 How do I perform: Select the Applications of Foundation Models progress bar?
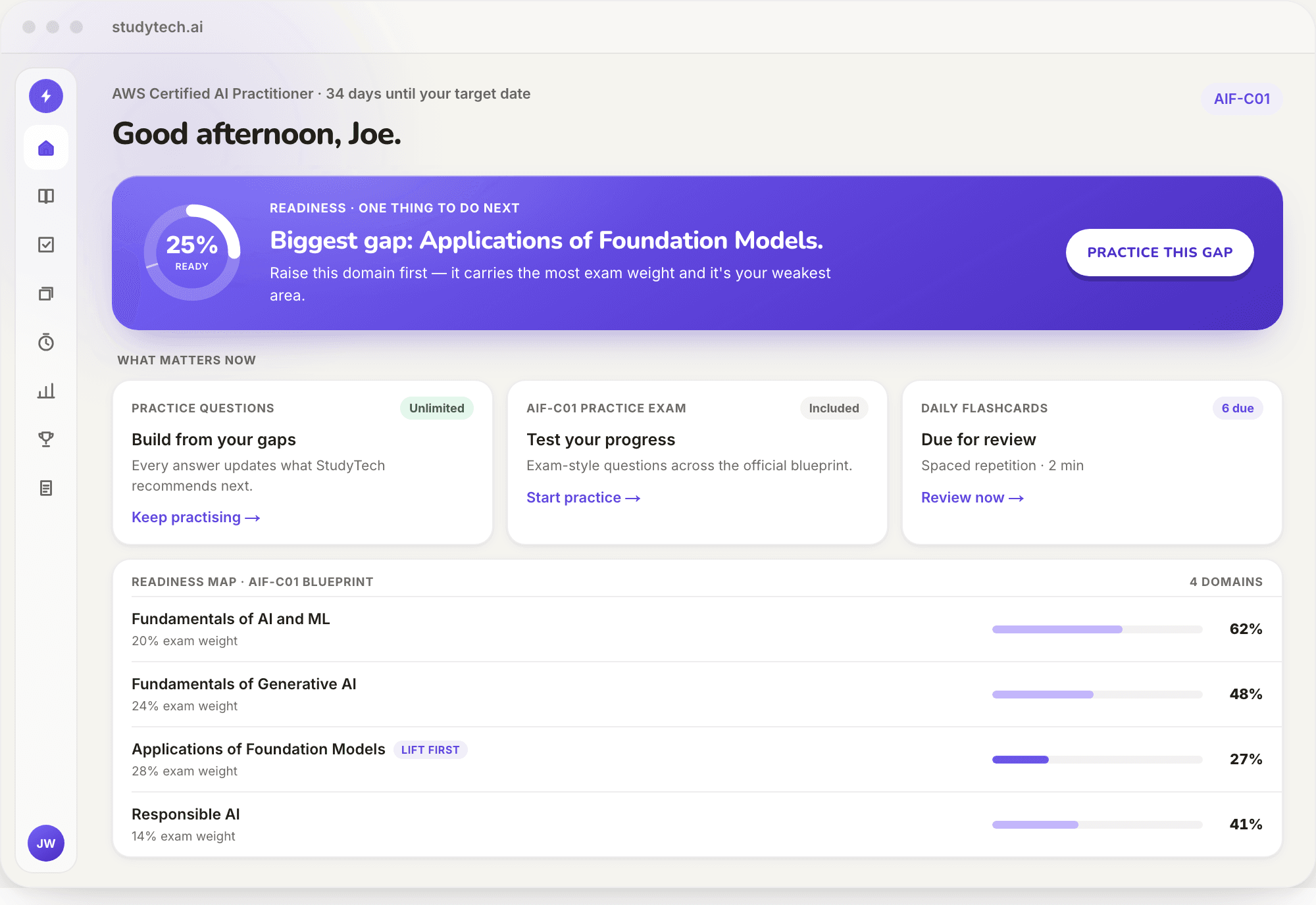[x=1098, y=760]
